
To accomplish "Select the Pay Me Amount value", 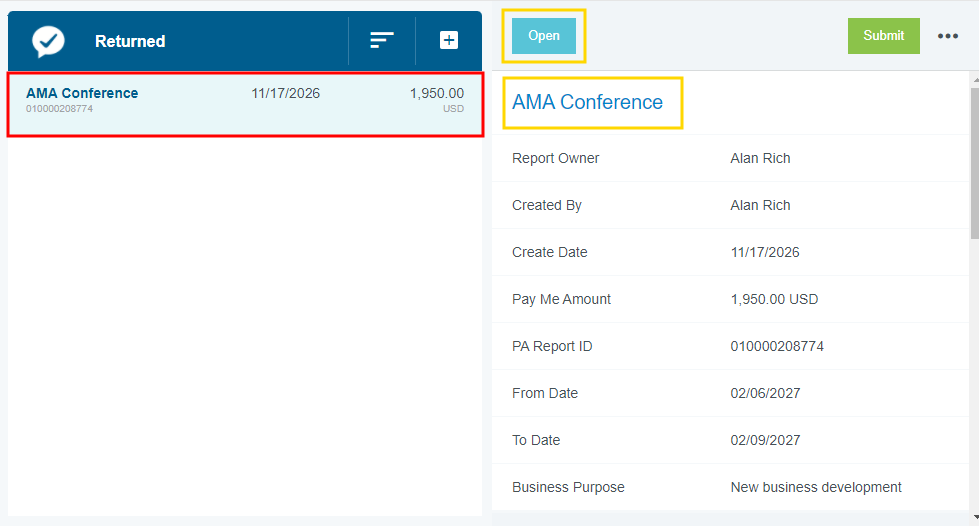I will click(774, 299).
